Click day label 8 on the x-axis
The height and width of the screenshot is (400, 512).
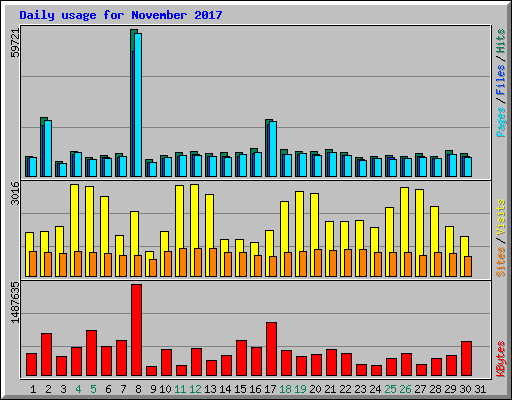coord(138,389)
